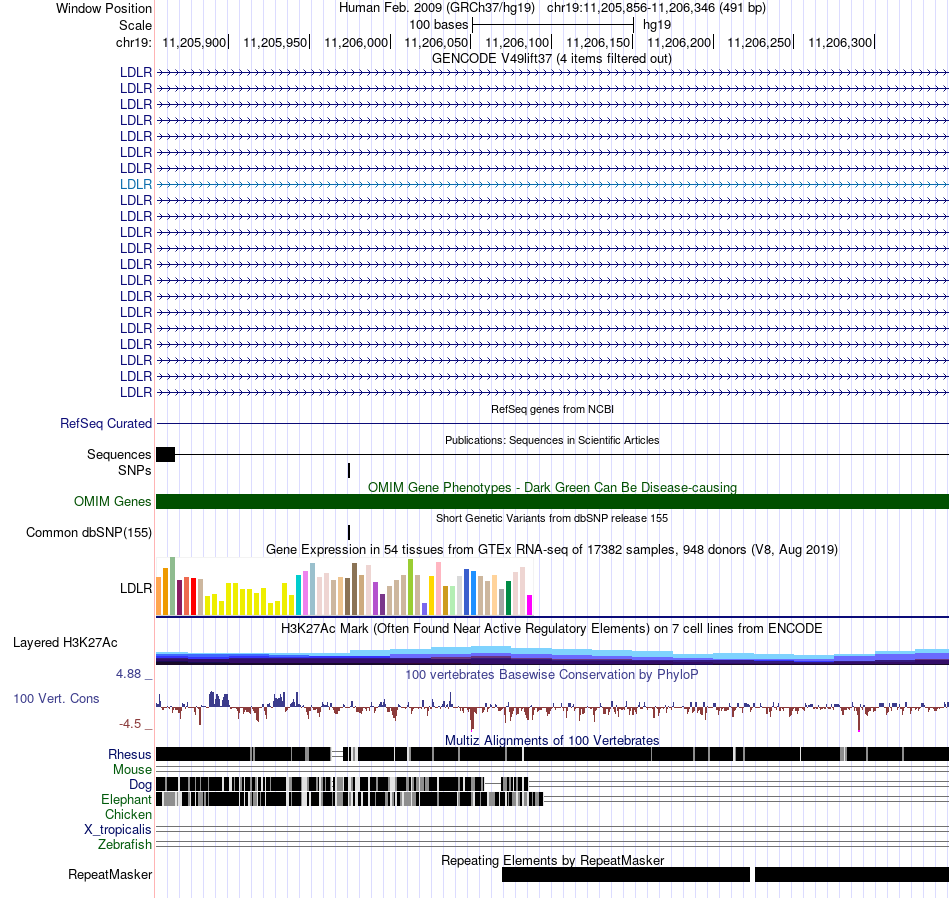Click the Human Feb. 2009 (GRCh37/hg19) text

click(437, 8)
